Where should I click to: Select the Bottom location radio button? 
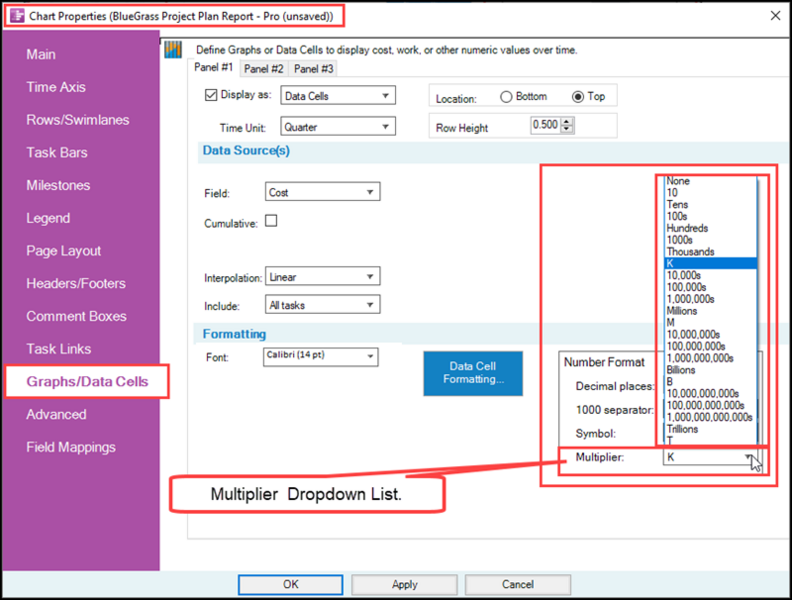click(x=506, y=96)
